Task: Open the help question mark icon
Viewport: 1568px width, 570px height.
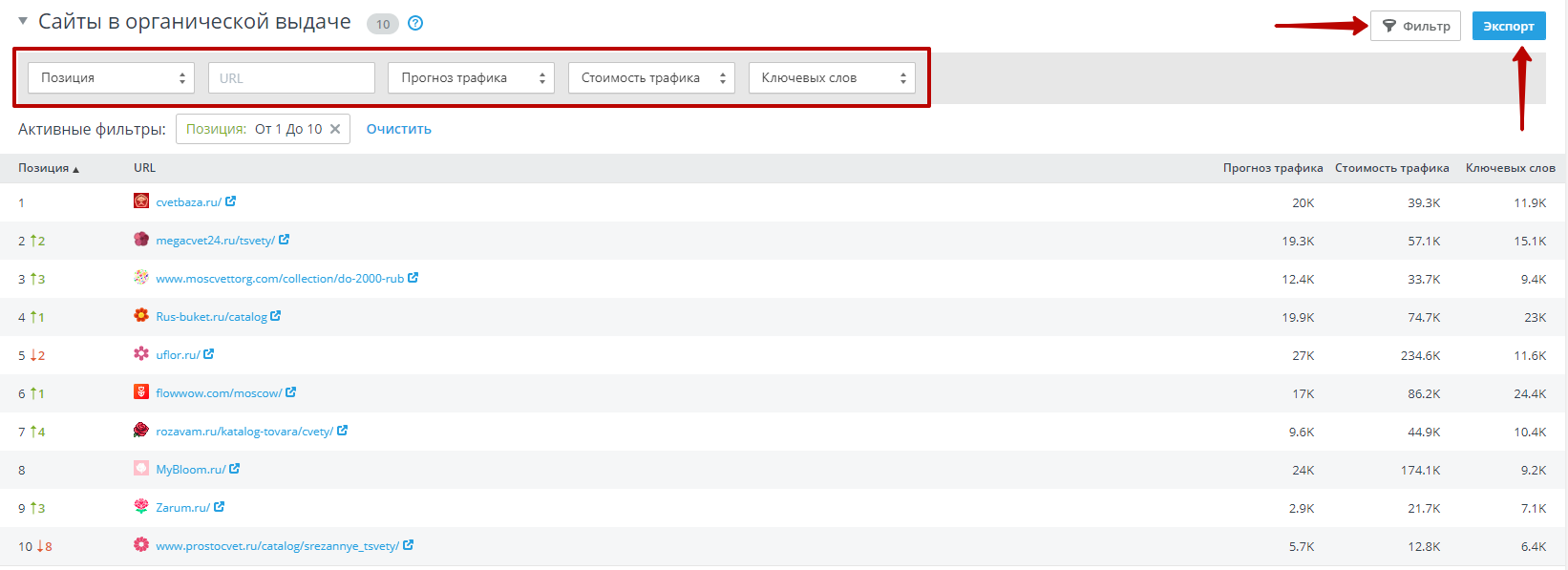Action: [x=415, y=23]
